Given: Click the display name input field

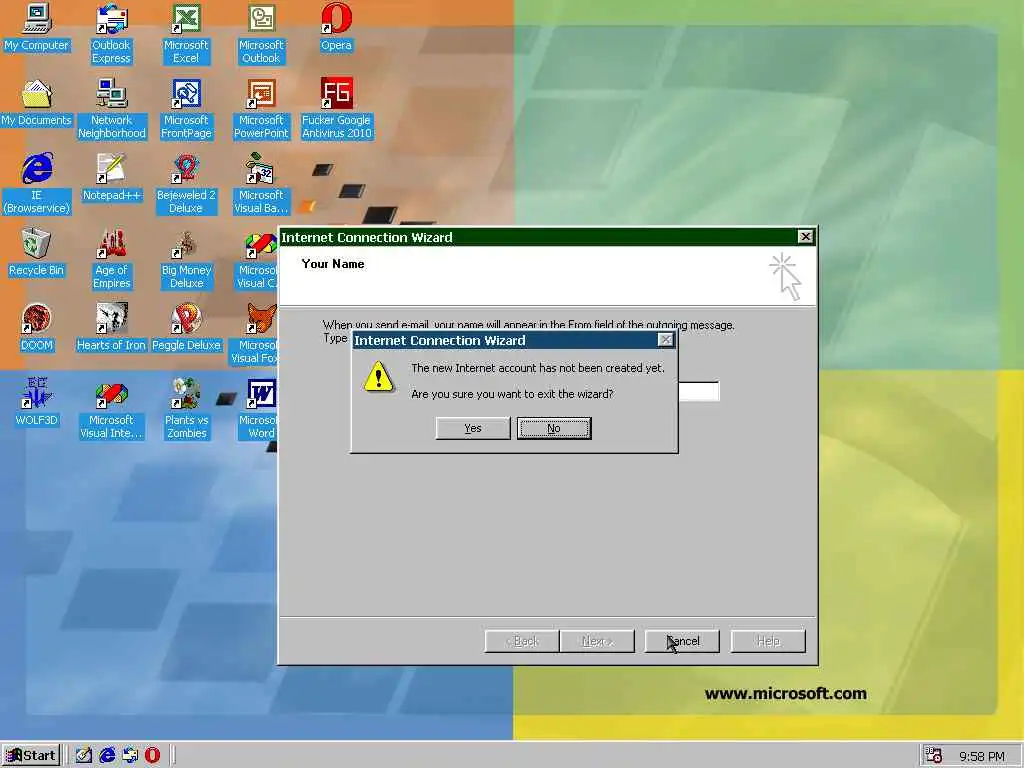Looking at the screenshot, I should 699,391.
